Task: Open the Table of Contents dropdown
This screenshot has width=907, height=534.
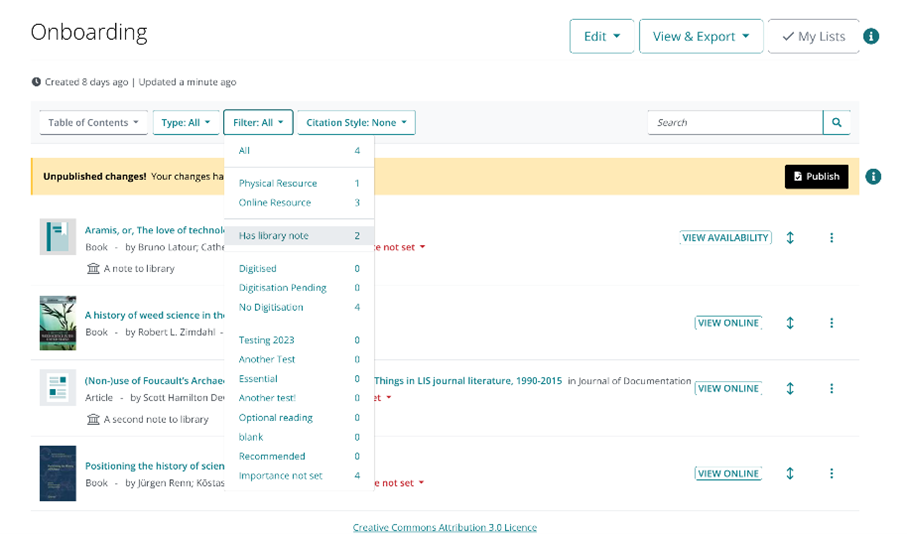Action: 94,123
